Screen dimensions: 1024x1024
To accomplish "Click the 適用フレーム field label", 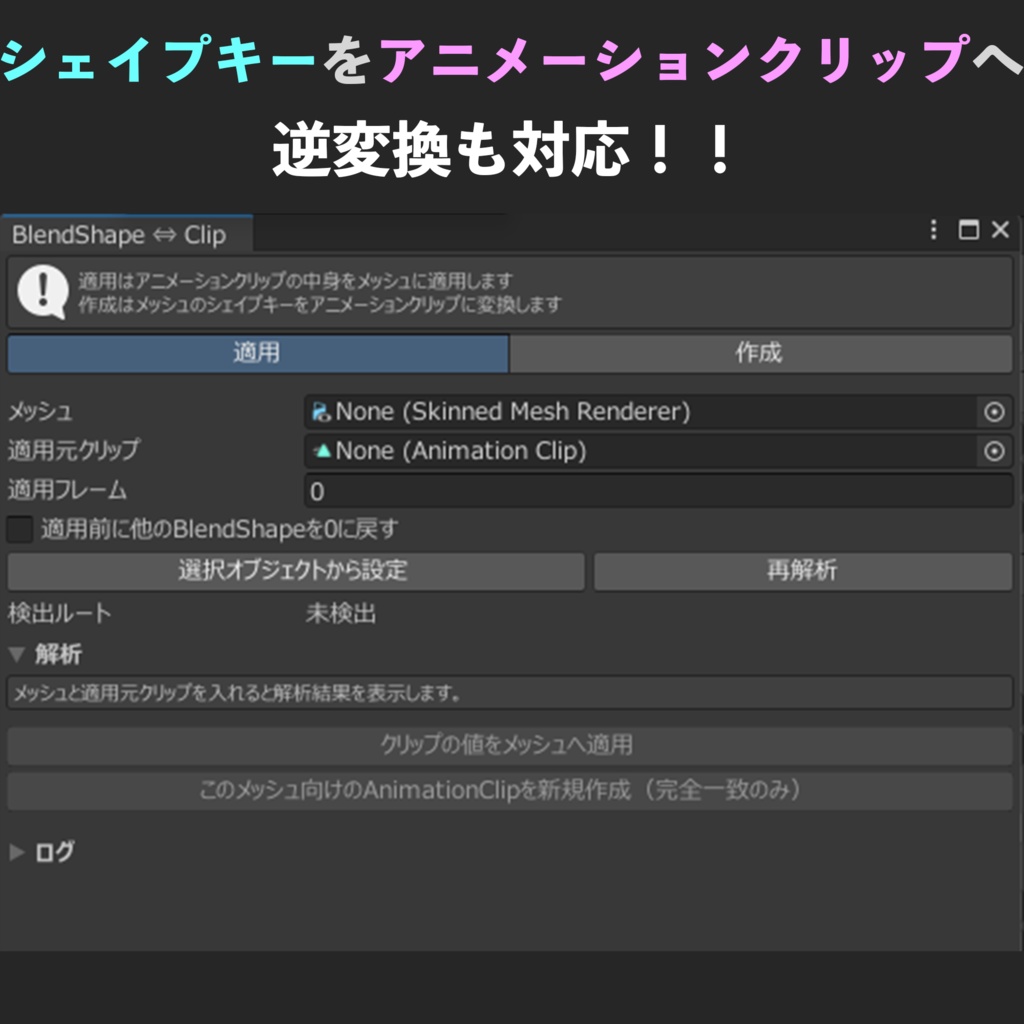I will 67,490.
